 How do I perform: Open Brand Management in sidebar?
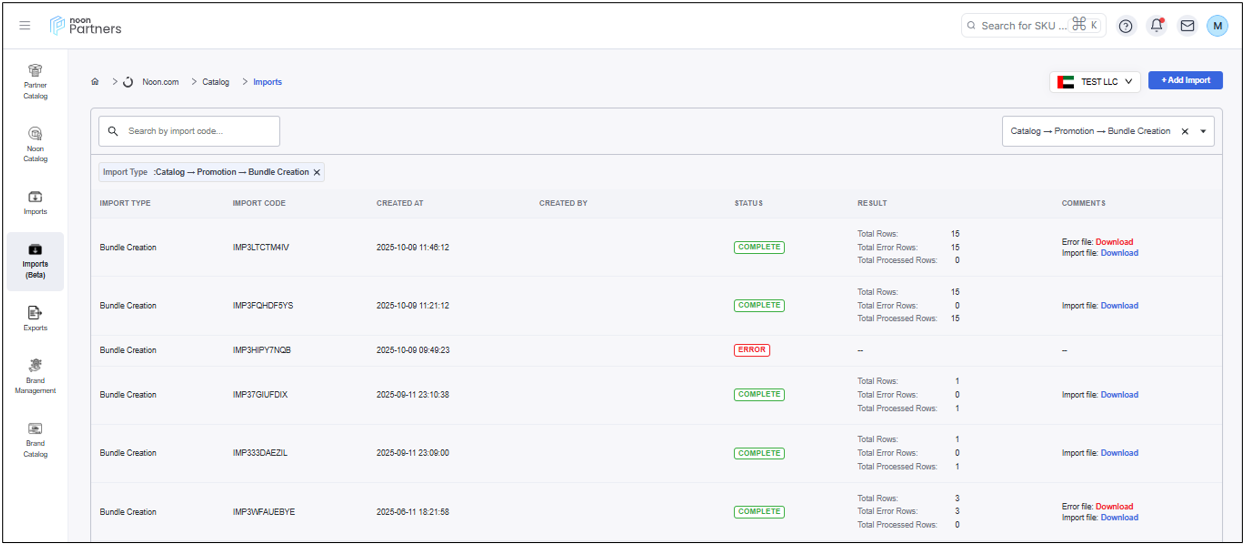tap(35, 376)
